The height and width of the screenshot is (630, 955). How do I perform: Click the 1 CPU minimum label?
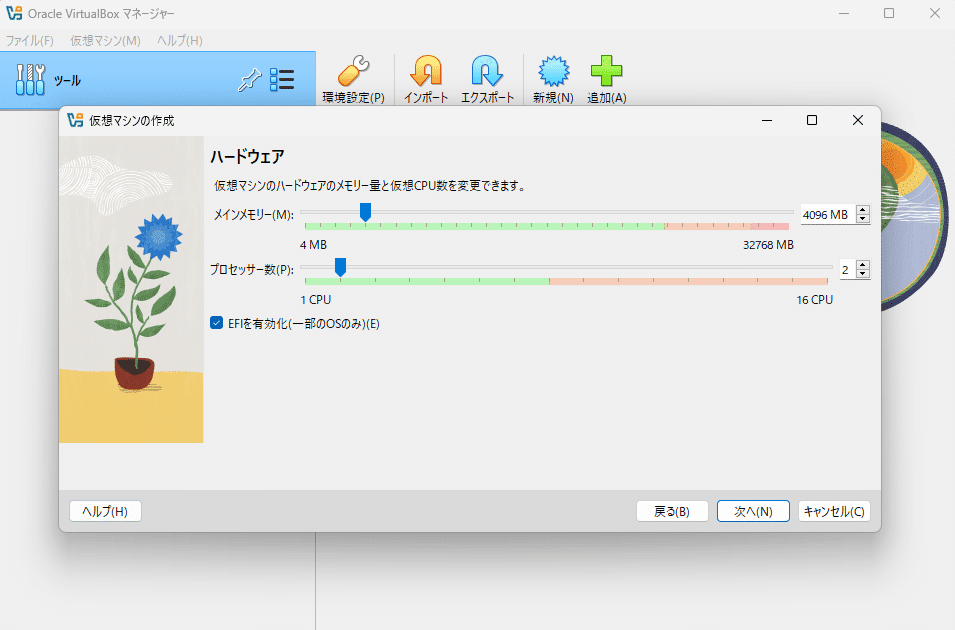[315, 300]
